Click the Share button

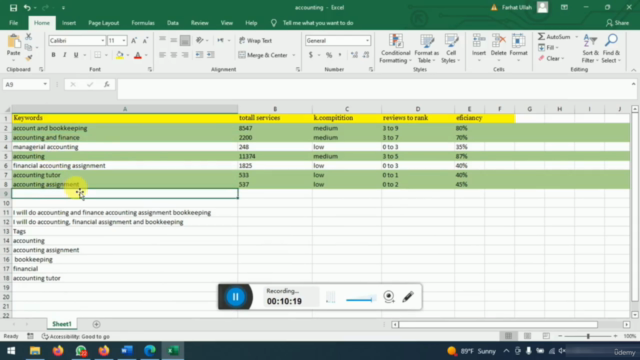coord(618,23)
